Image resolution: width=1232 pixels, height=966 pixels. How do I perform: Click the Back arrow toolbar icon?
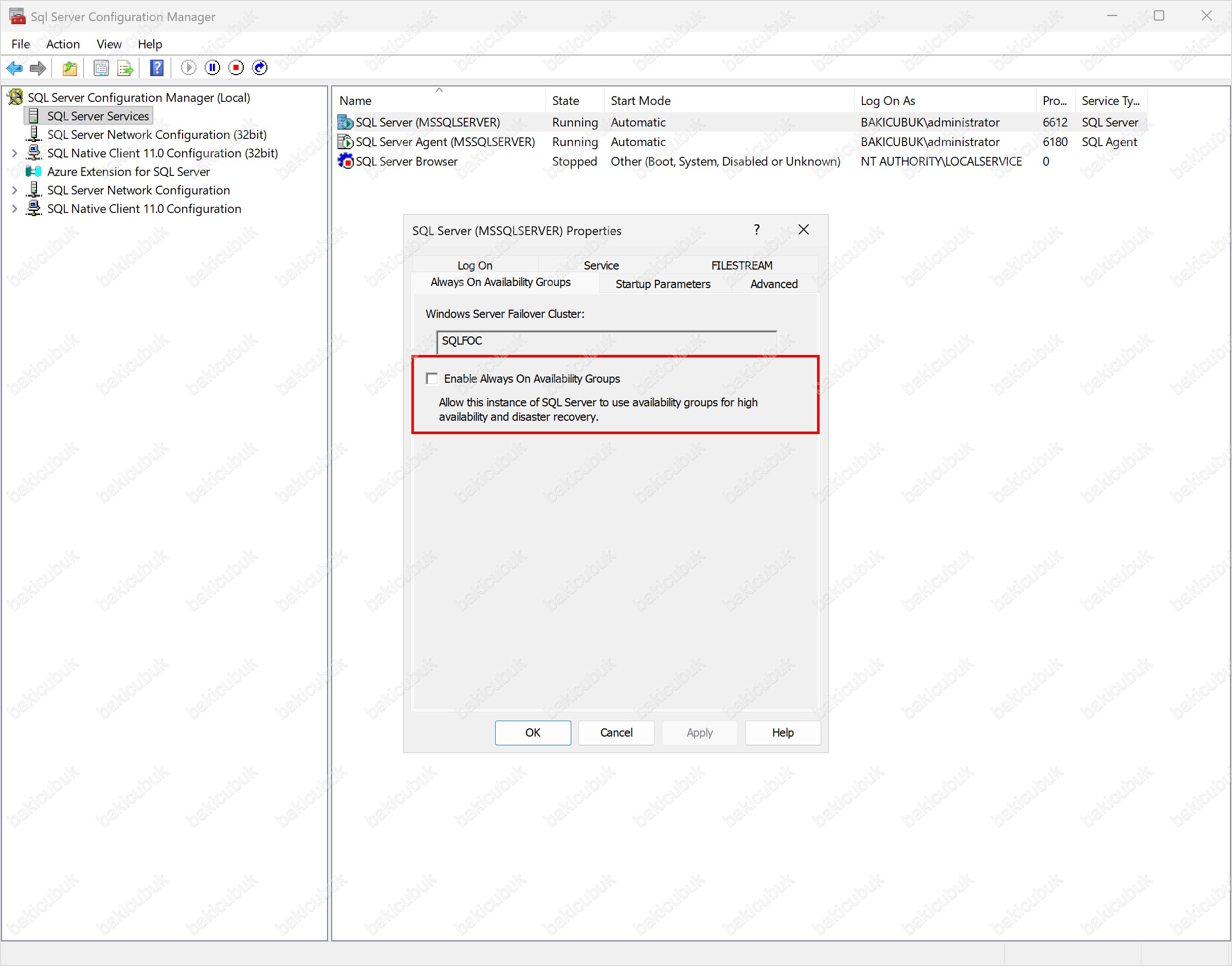pos(14,68)
